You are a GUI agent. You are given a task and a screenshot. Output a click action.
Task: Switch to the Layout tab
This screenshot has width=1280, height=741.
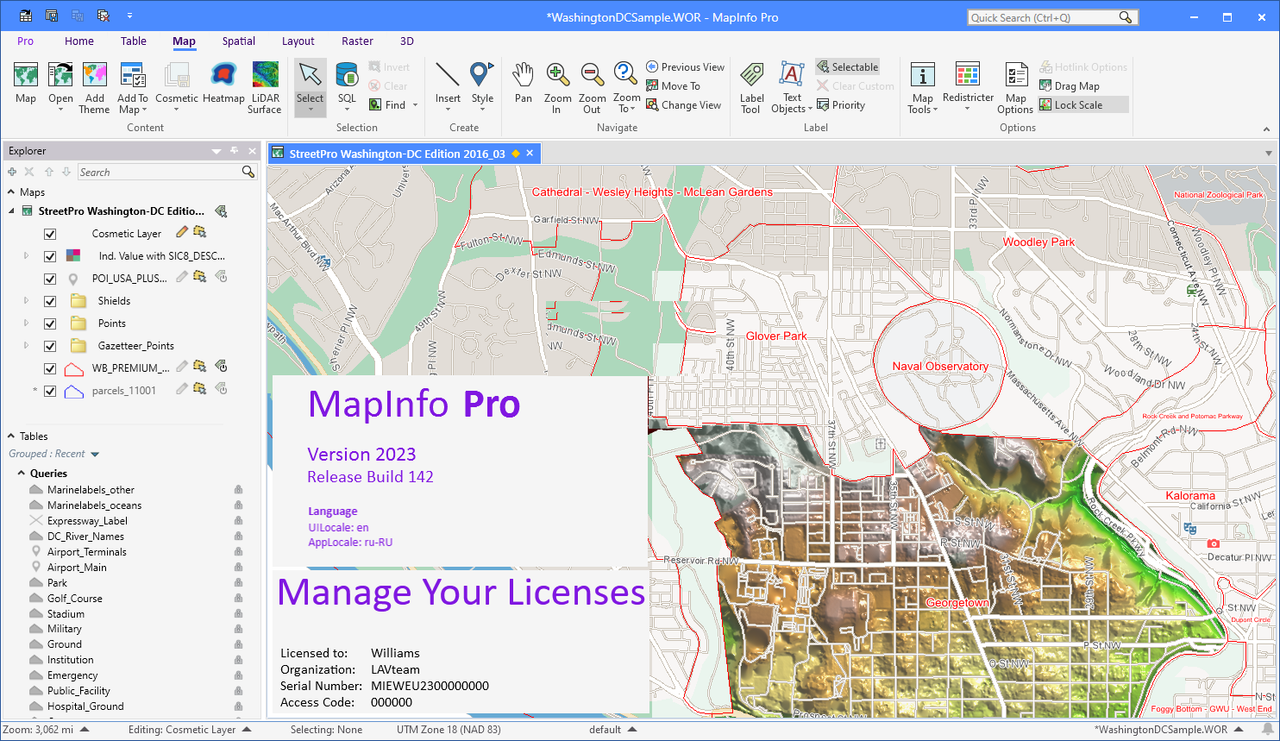tap(298, 41)
